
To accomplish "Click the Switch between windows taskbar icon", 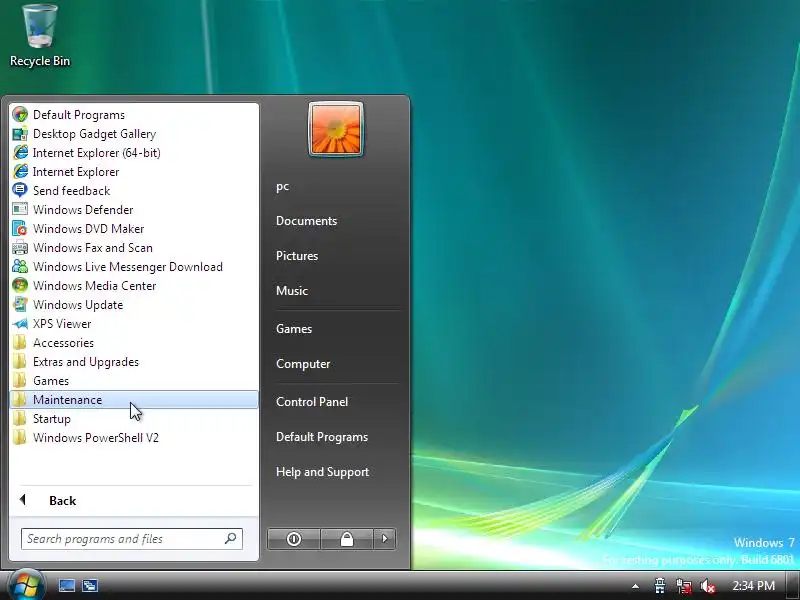I will [x=90, y=585].
